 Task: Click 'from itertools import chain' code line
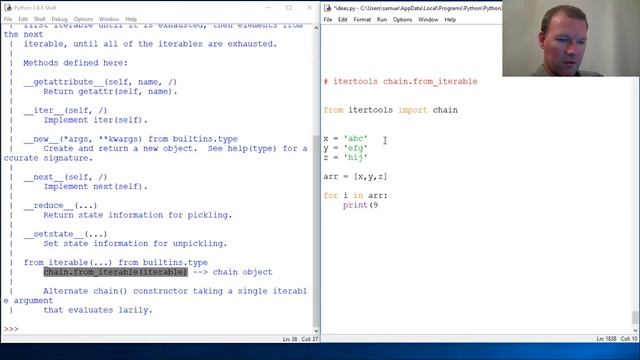[x=391, y=110]
